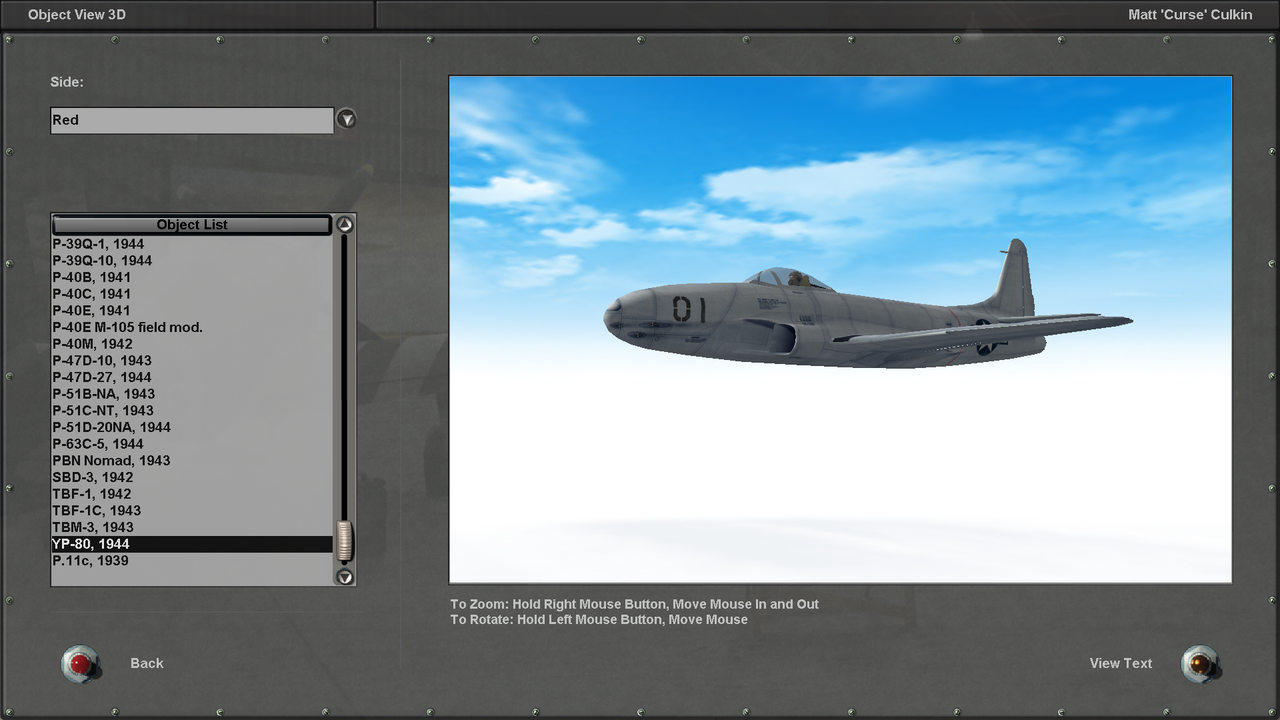Click the scroll-down arrow below the scrollbar
The height and width of the screenshot is (720, 1280).
[x=344, y=577]
